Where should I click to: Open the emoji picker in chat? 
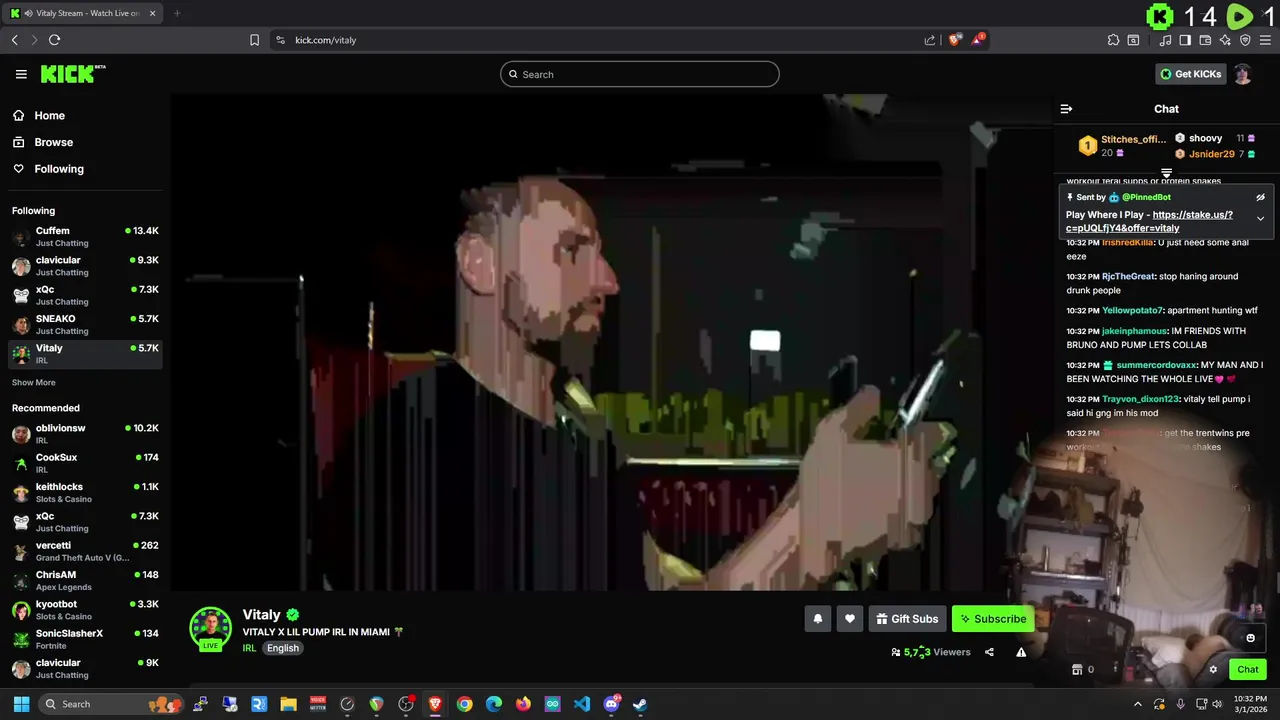(1250, 638)
